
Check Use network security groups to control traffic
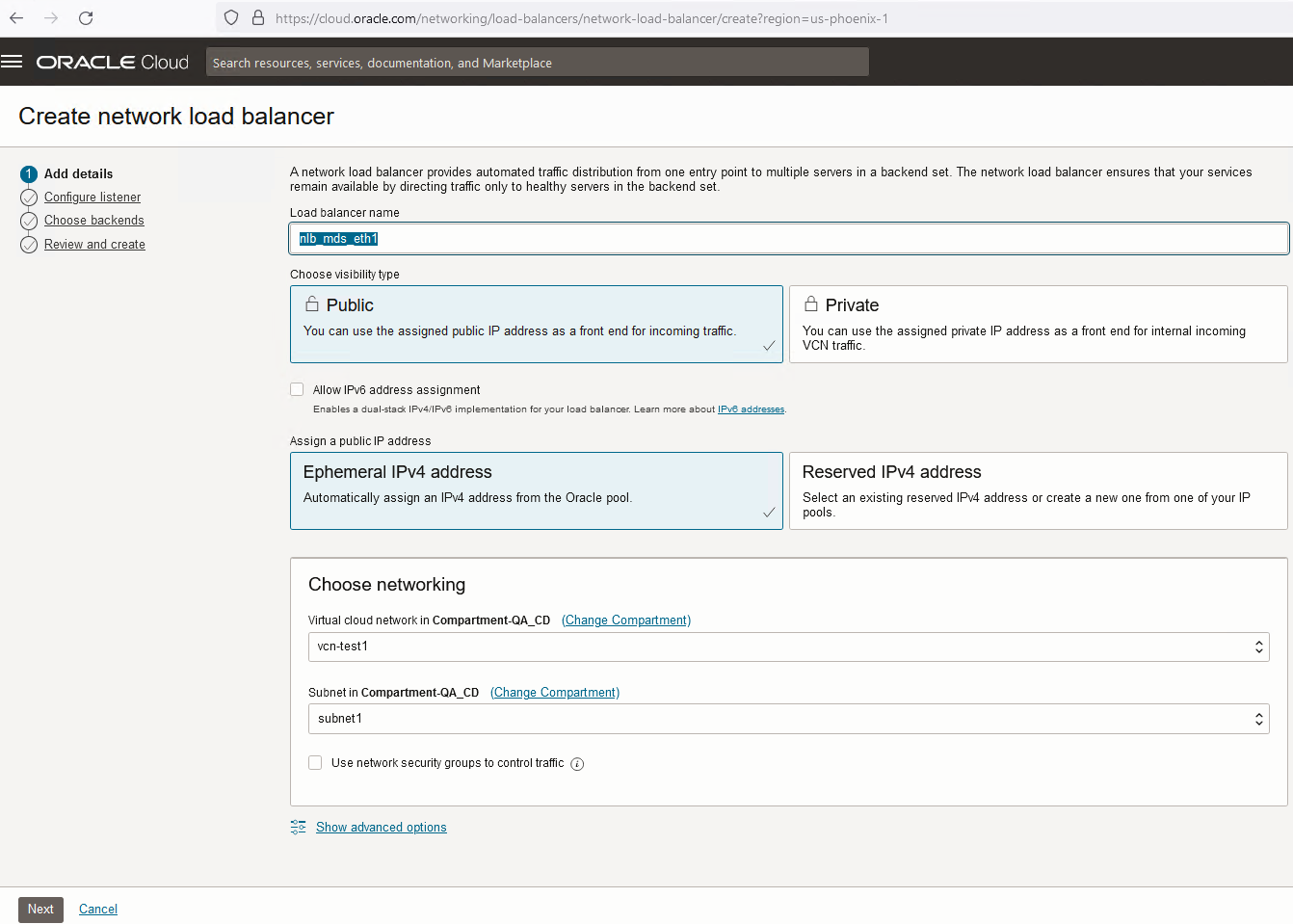[315, 763]
